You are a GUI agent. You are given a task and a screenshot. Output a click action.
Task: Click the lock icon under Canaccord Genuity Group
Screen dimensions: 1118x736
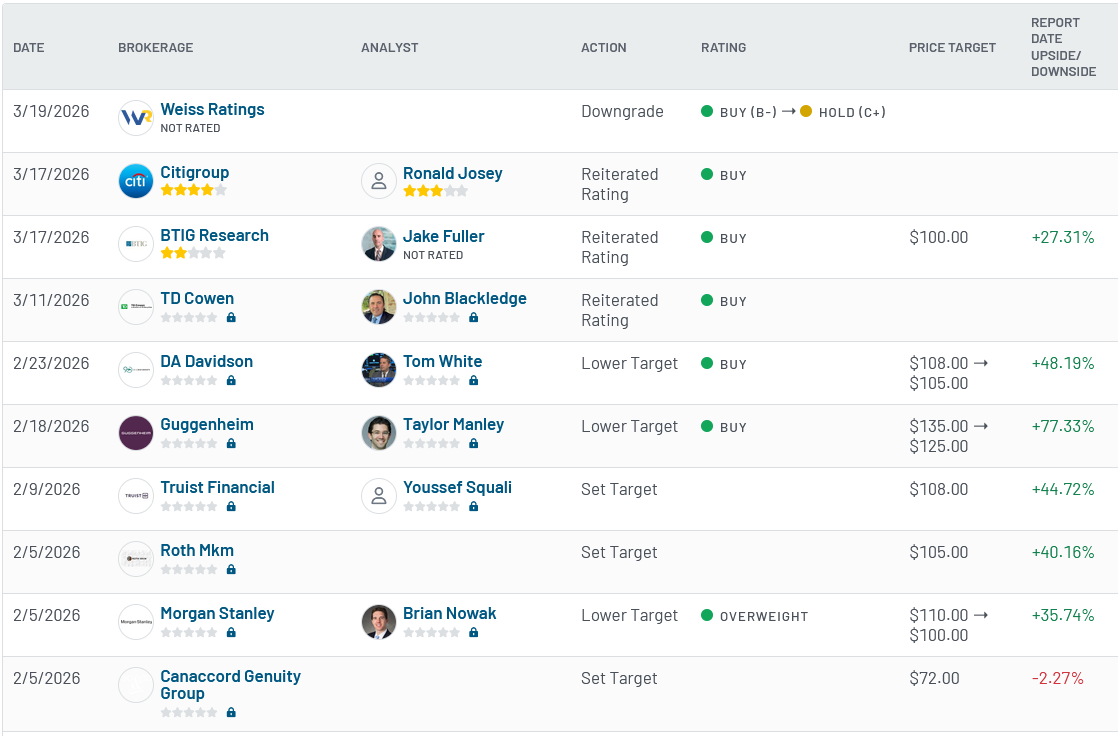tap(231, 712)
